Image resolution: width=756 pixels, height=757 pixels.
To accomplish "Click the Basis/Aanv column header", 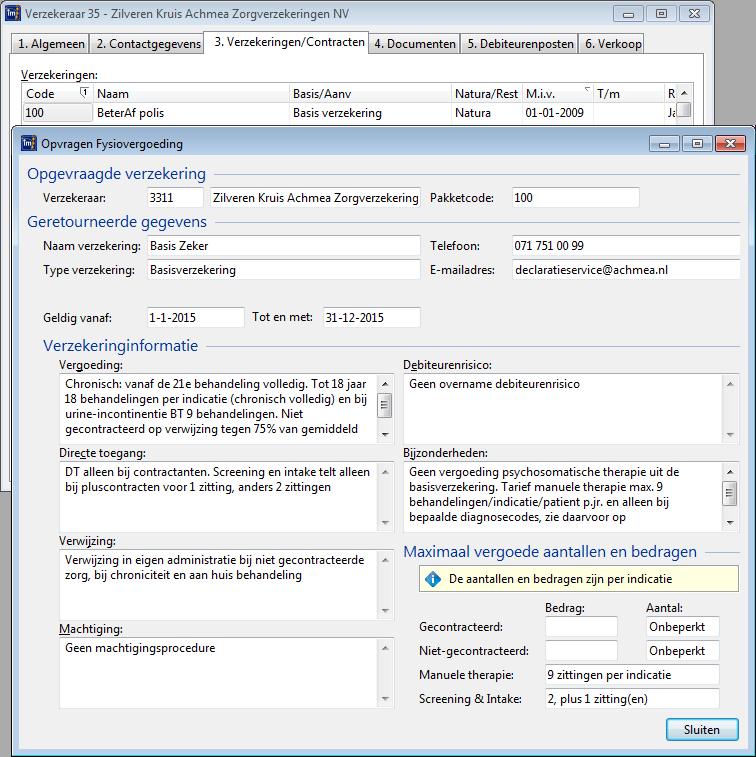I will [370, 94].
